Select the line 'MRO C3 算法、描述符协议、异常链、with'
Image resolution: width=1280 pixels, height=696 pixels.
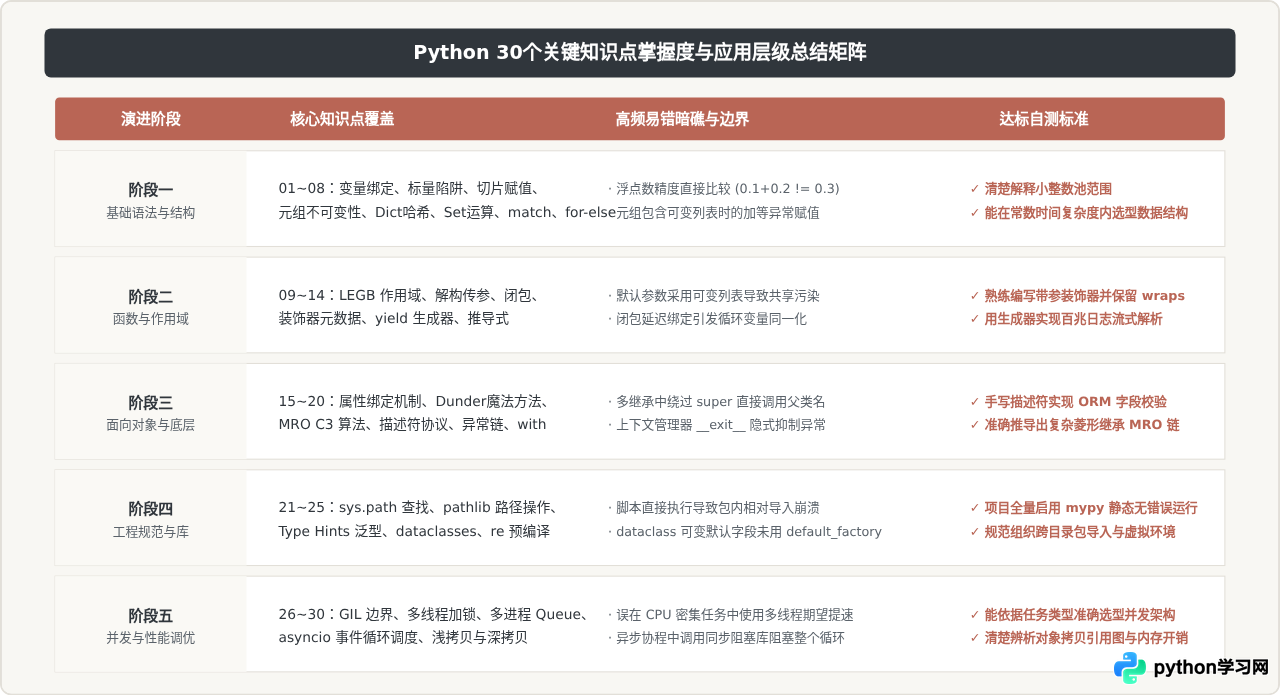pos(412,425)
